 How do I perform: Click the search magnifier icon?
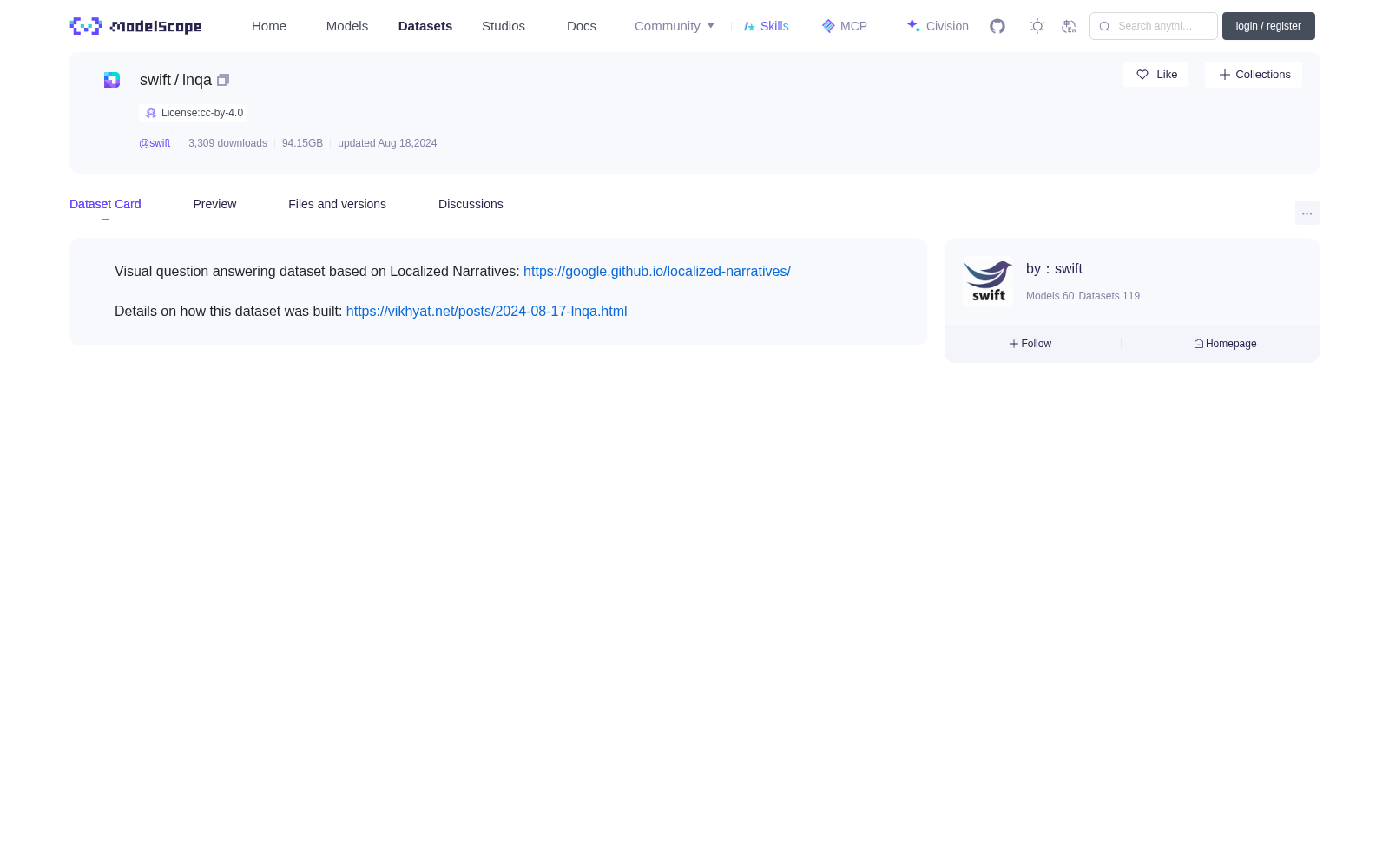(x=1104, y=26)
